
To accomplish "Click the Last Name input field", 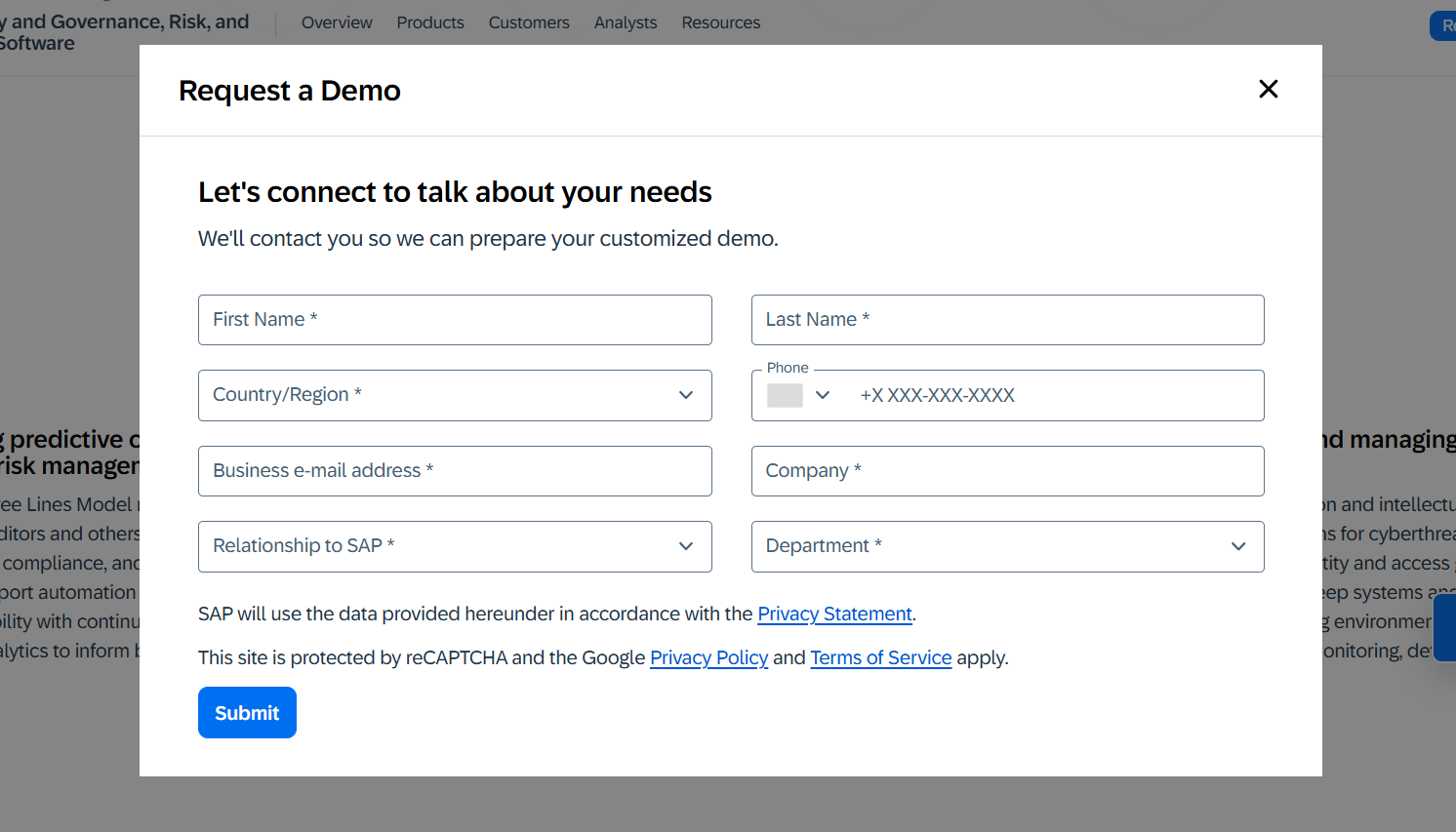I will [x=1007, y=320].
